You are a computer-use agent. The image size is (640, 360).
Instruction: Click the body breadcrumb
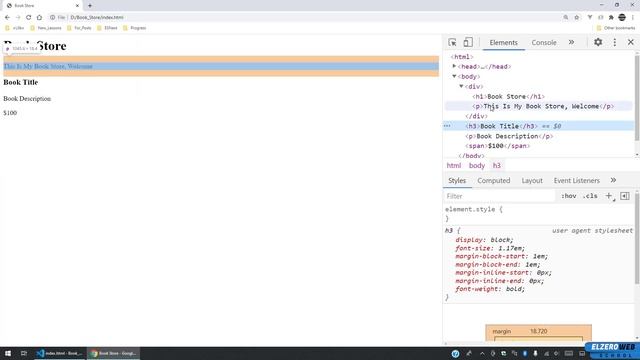[x=476, y=165]
